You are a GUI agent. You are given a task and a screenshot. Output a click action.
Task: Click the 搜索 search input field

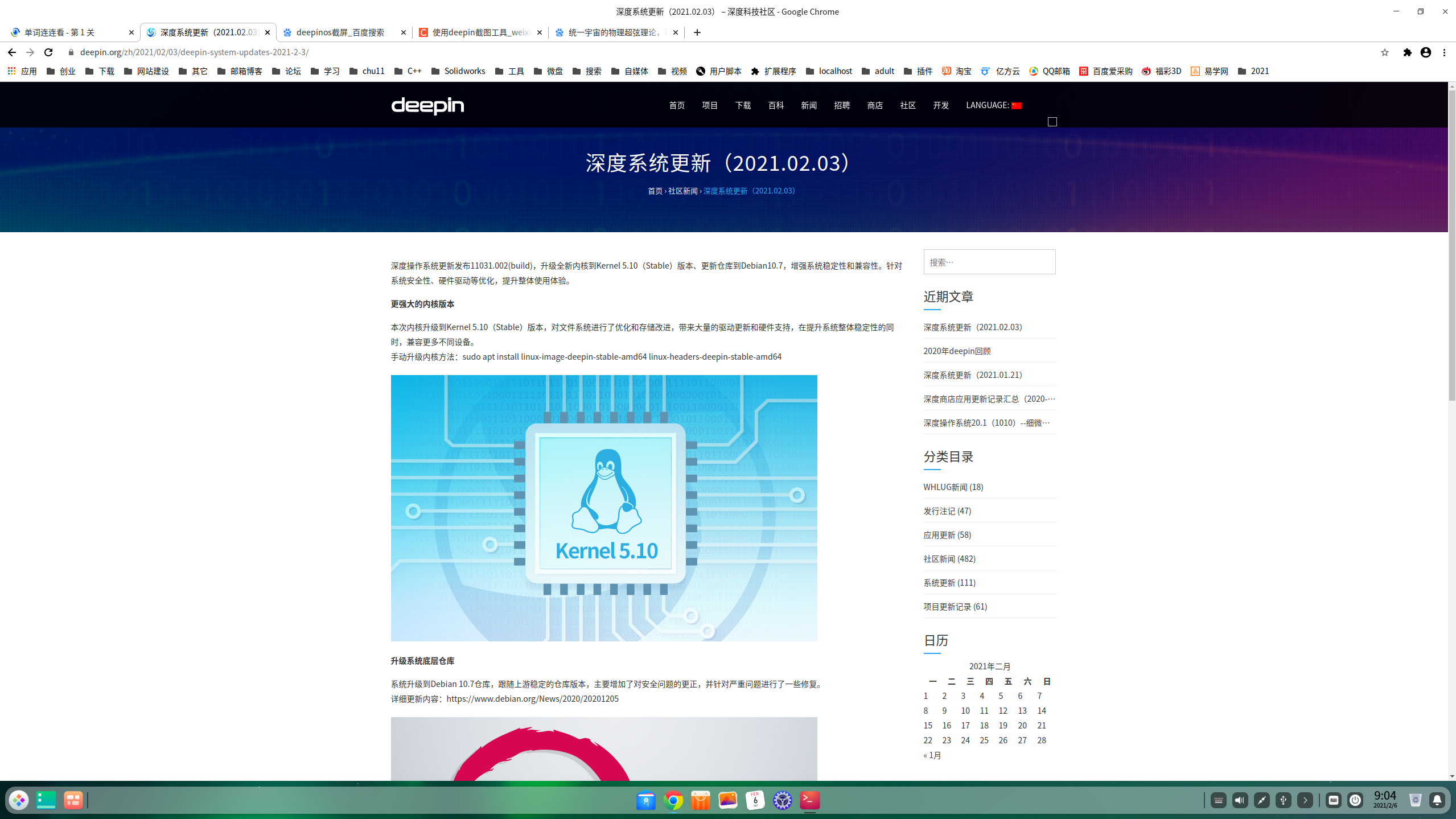pos(989,262)
